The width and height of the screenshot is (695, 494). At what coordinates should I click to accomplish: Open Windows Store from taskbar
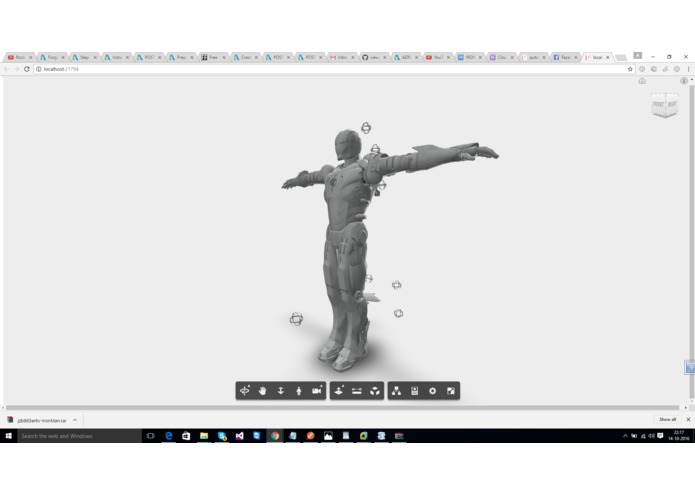pyautogui.click(x=186, y=436)
